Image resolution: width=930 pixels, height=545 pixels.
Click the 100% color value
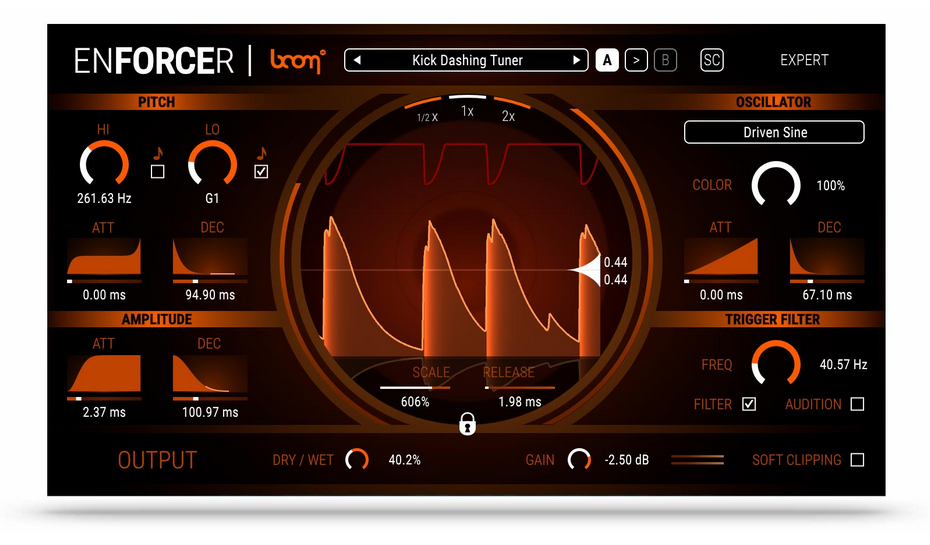[x=830, y=186]
